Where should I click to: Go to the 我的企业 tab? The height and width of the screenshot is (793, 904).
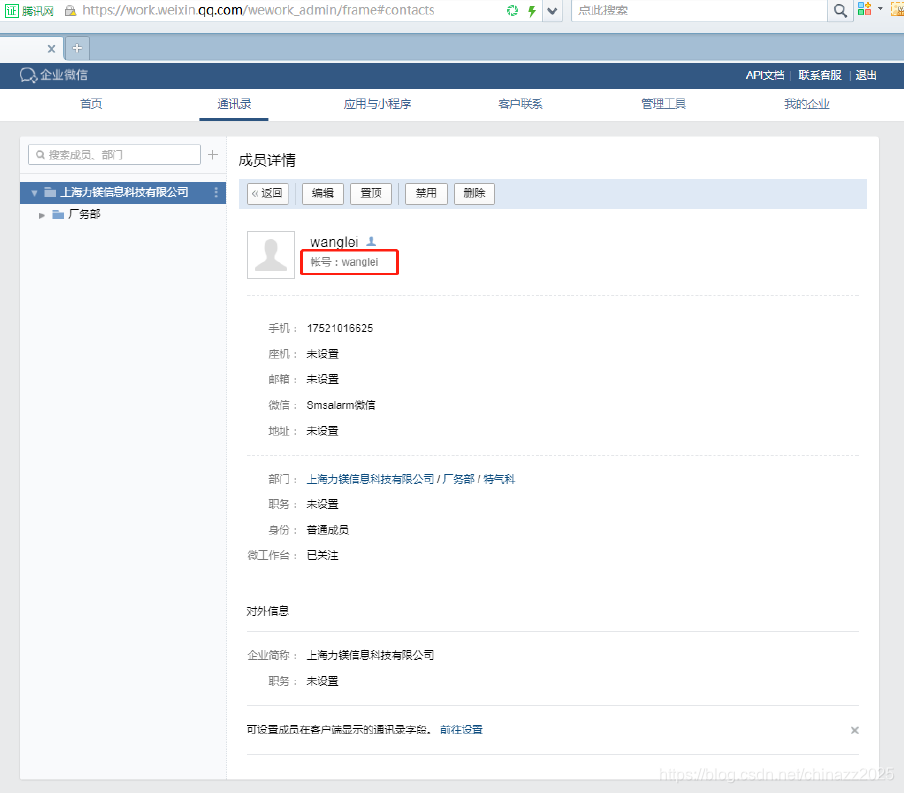806,104
